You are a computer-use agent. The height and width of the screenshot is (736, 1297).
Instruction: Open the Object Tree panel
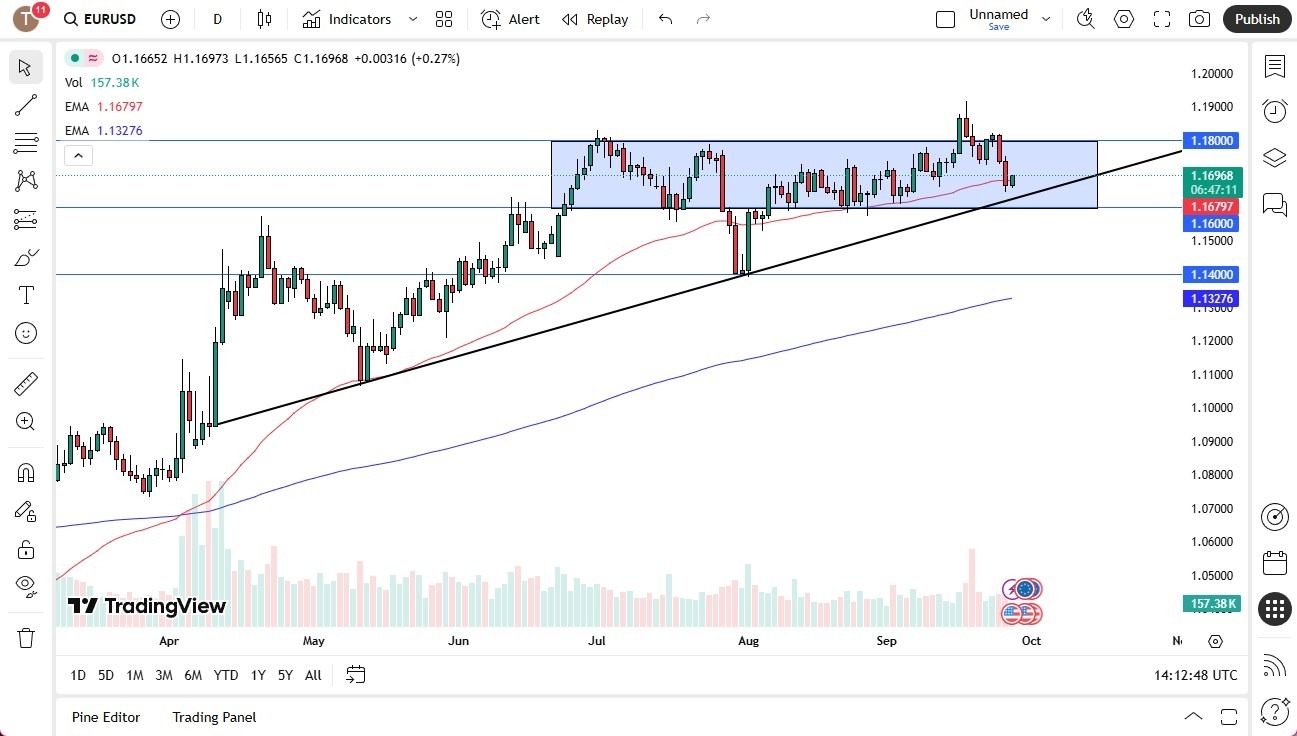point(1274,157)
